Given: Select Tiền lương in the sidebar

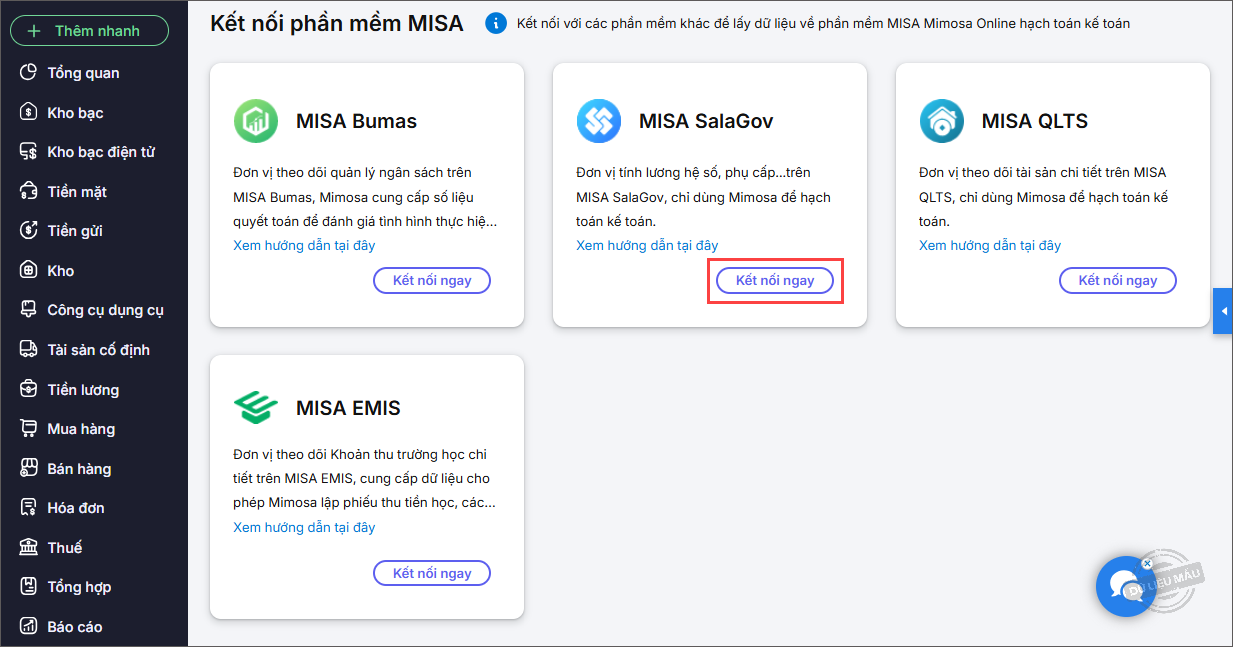Looking at the screenshot, I should pyautogui.click(x=83, y=389).
